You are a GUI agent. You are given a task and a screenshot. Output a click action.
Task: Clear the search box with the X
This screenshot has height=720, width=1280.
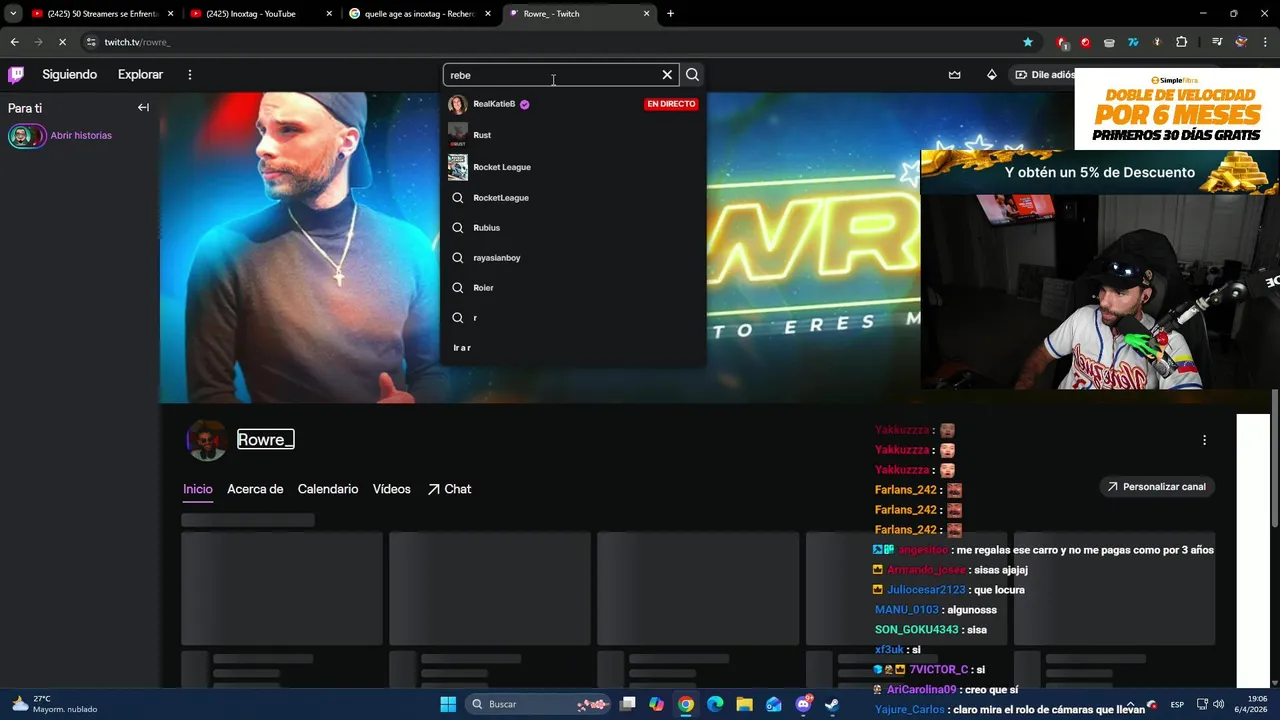click(x=667, y=75)
